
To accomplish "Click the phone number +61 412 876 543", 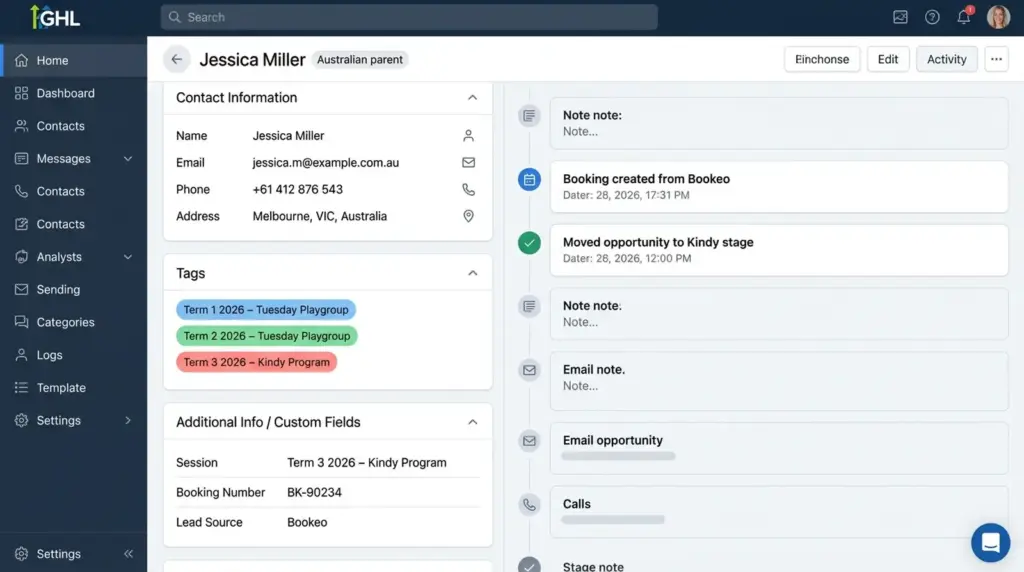I will tap(298, 189).
